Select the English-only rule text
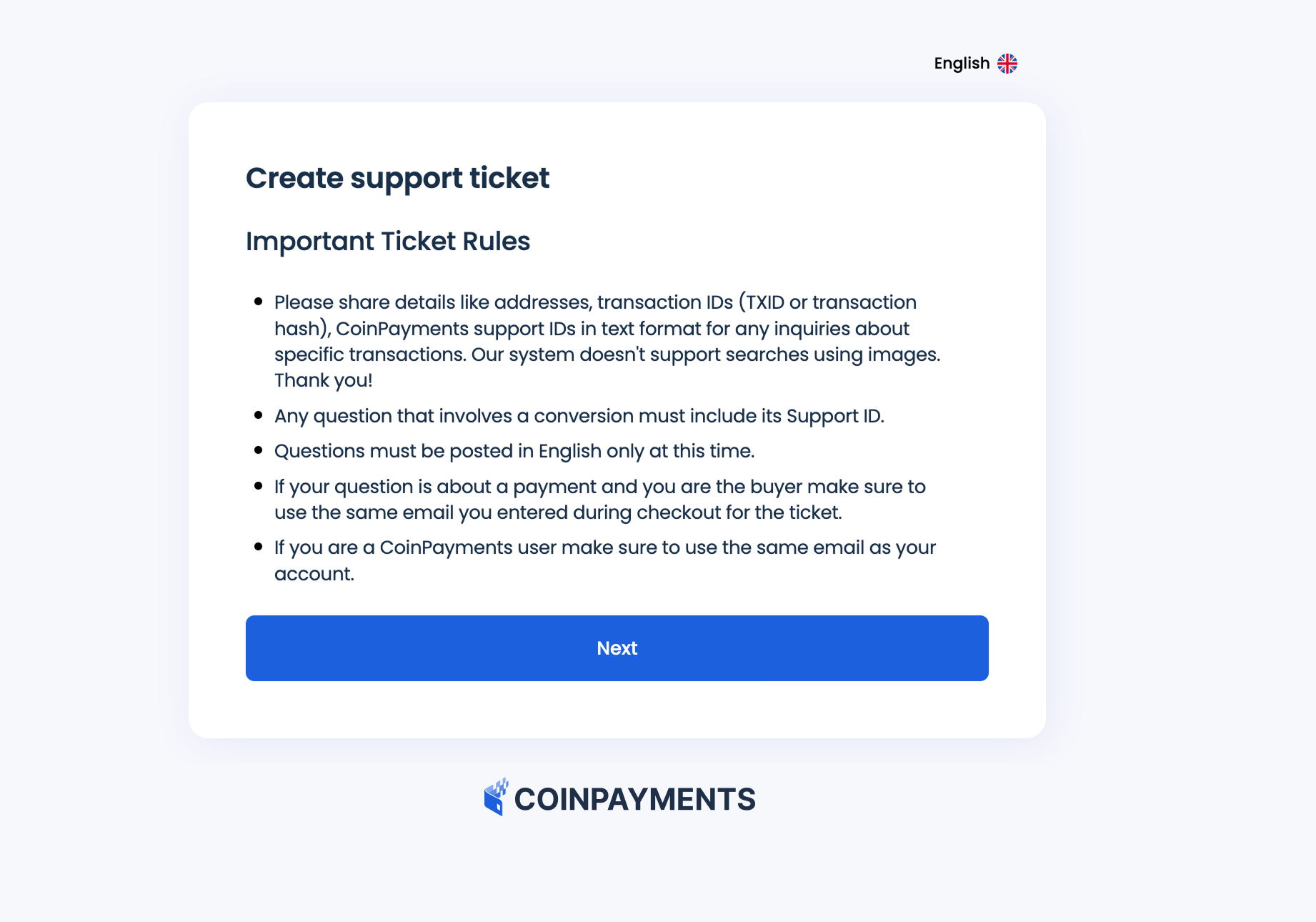This screenshot has width=1316, height=922. click(515, 451)
